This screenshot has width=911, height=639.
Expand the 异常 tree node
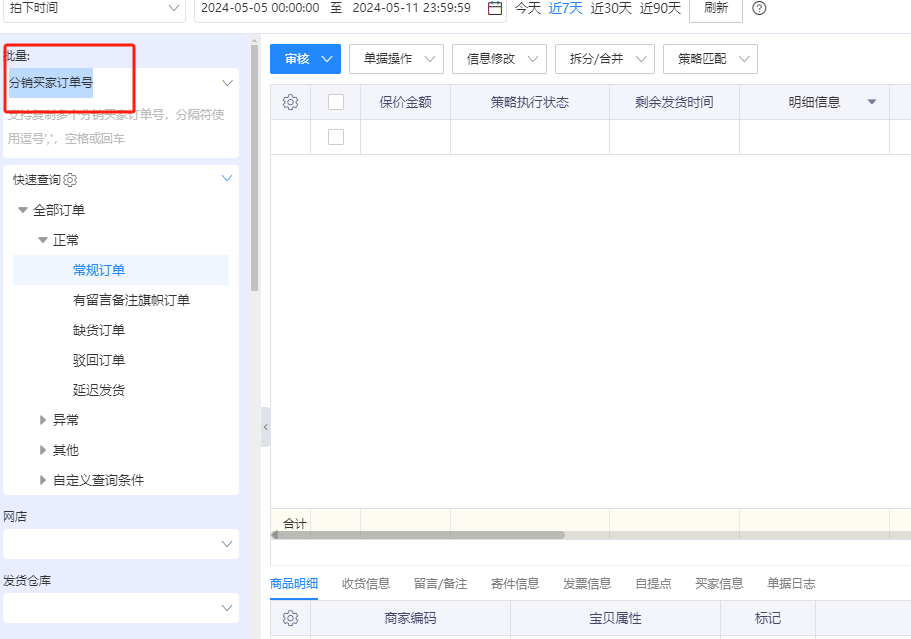[43, 420]
